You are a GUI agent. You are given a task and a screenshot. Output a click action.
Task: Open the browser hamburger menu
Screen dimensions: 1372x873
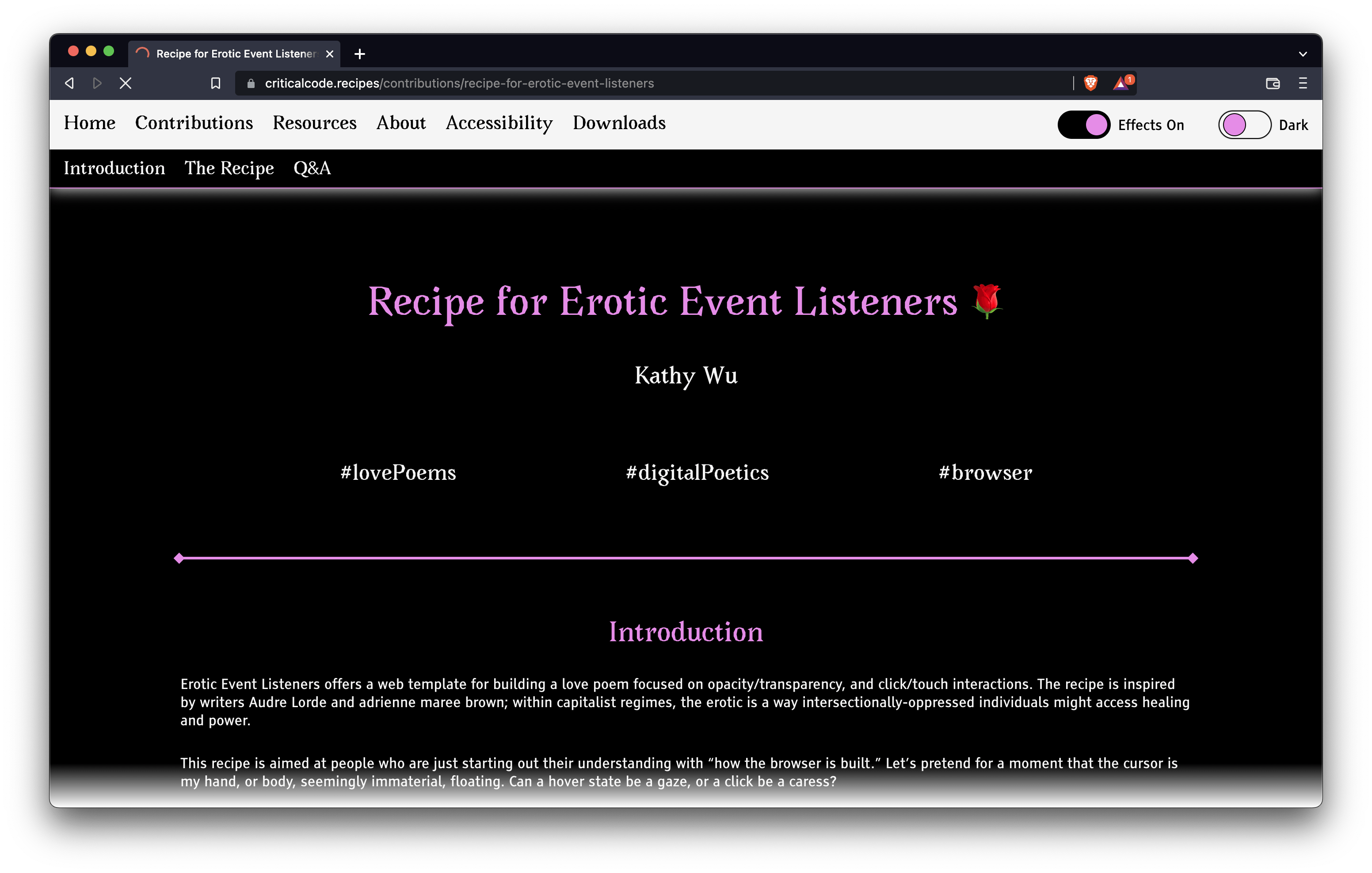(x=1303, y=83)
